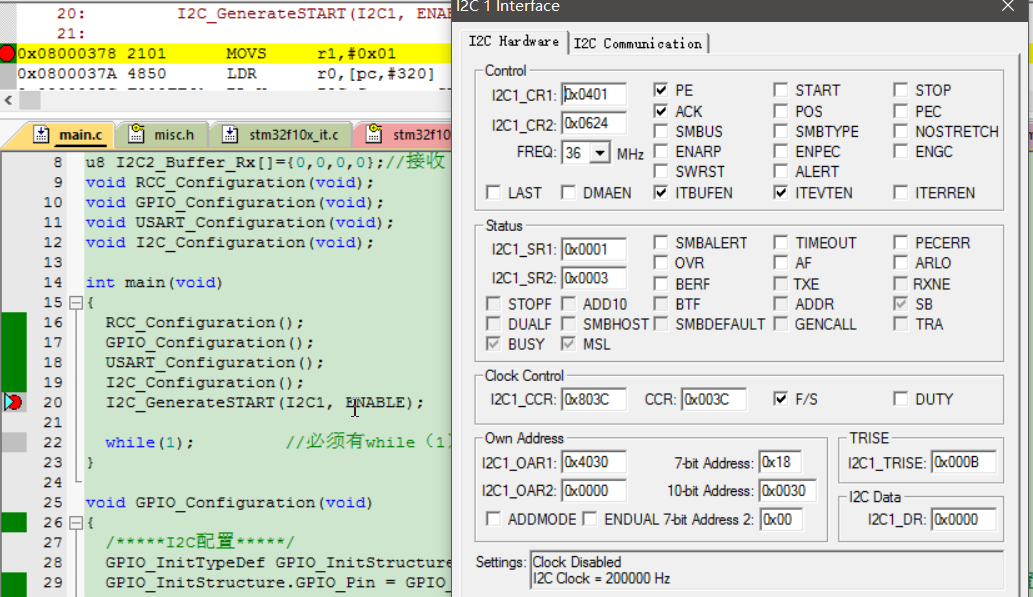Click the disassembly scroll-left arrow
The width and height of the screenshot is (1033, 597).
click(x=8, y=100)
